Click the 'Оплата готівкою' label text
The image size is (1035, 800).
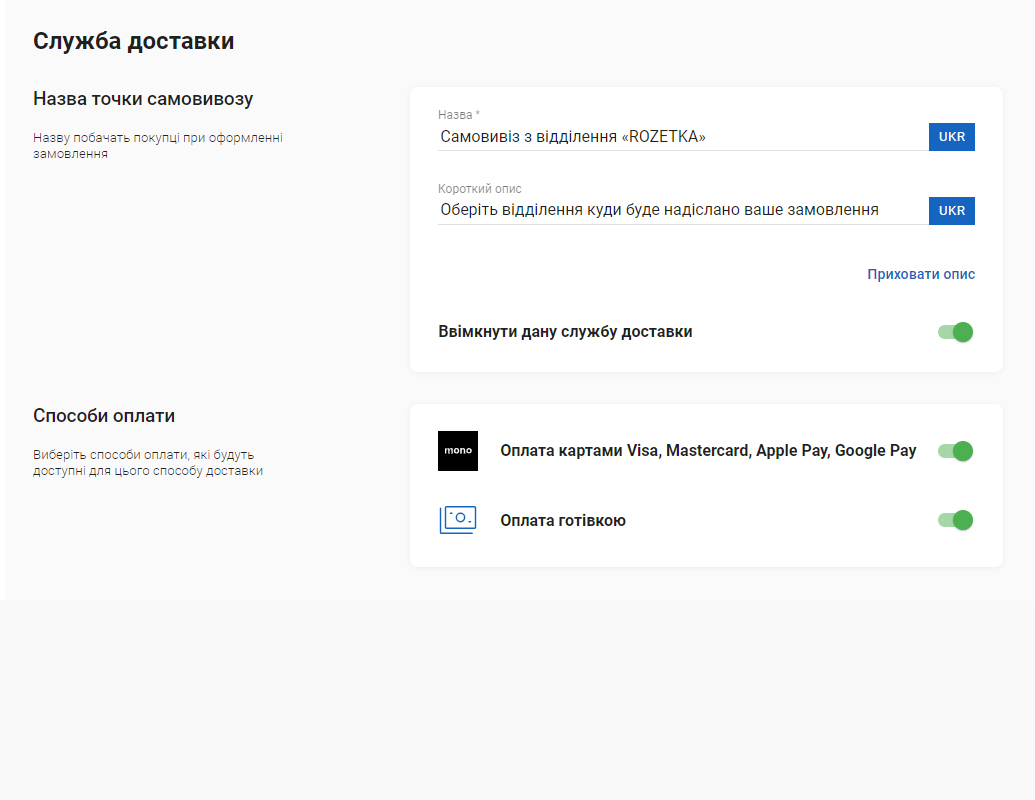(563, 520)
